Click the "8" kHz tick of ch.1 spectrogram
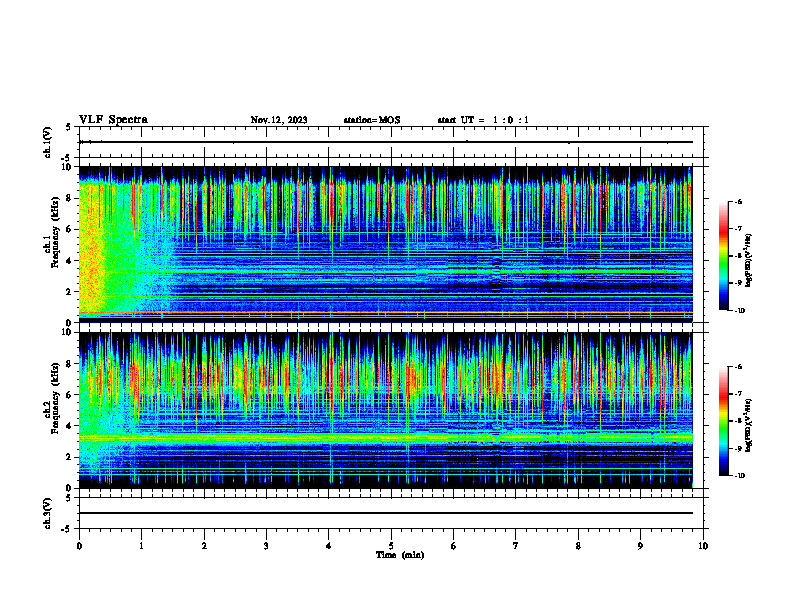The width and height of the screenshot is (792, 612). (70, 198)
